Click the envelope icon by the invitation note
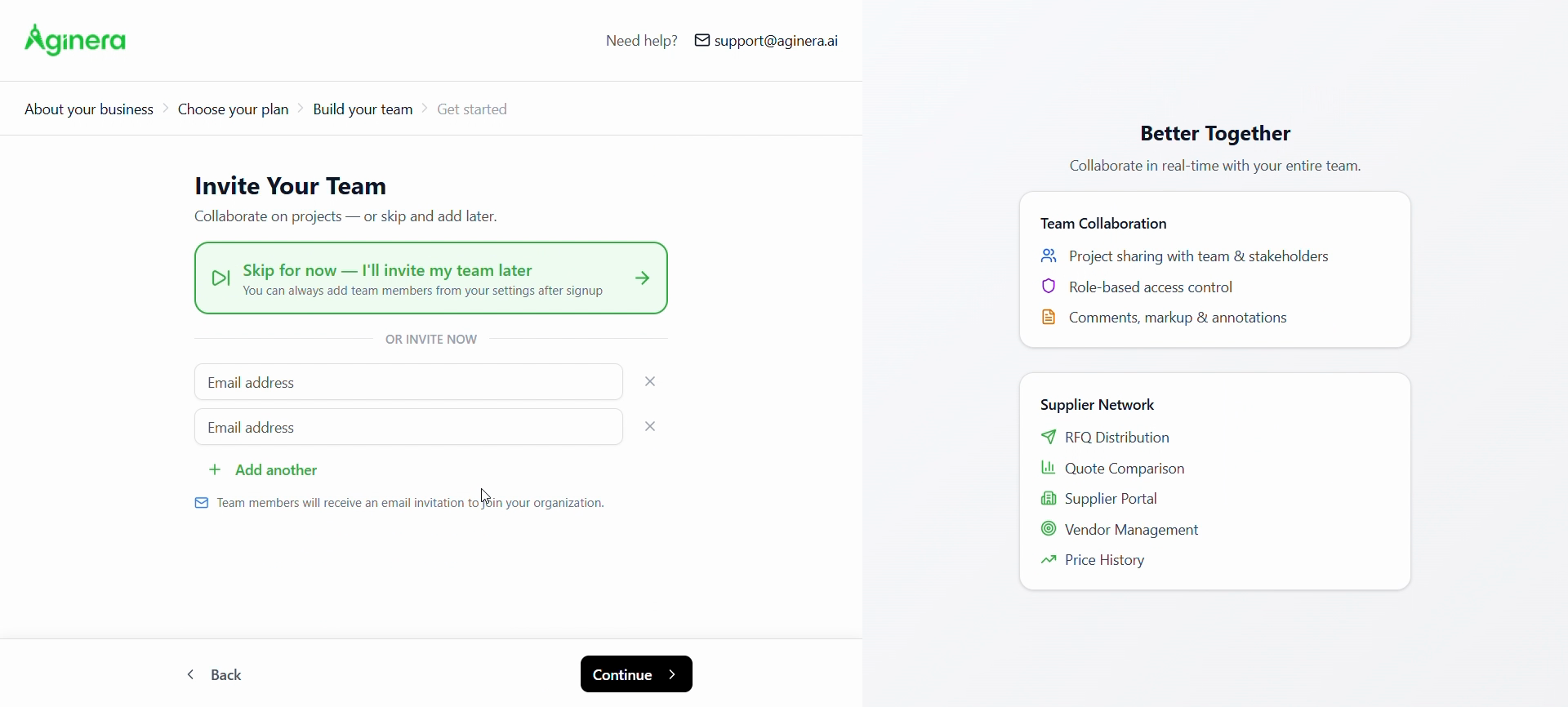 point(202,504)
